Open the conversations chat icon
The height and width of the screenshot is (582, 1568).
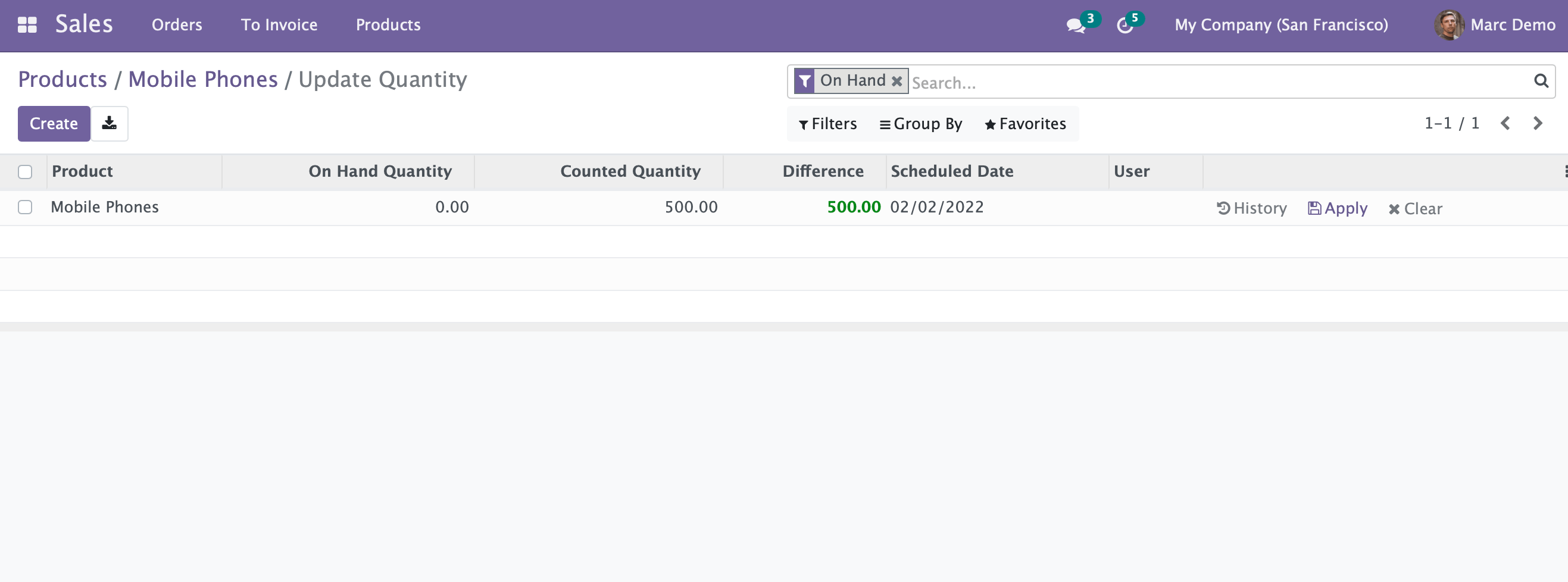pyautogui.click(x=1076, y=26)
